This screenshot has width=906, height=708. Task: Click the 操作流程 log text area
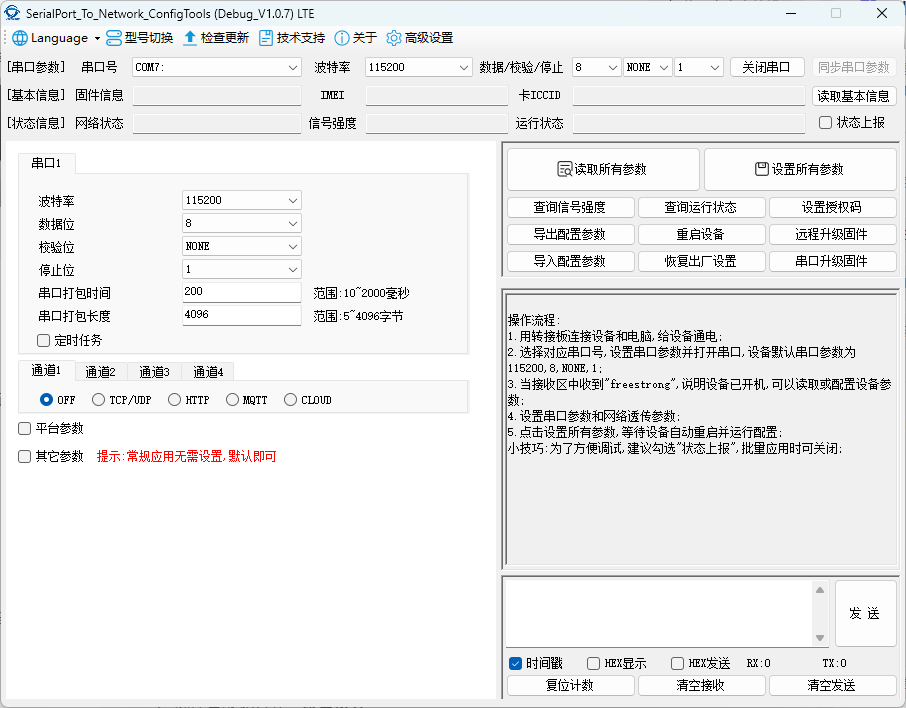[x=701, y=430]
